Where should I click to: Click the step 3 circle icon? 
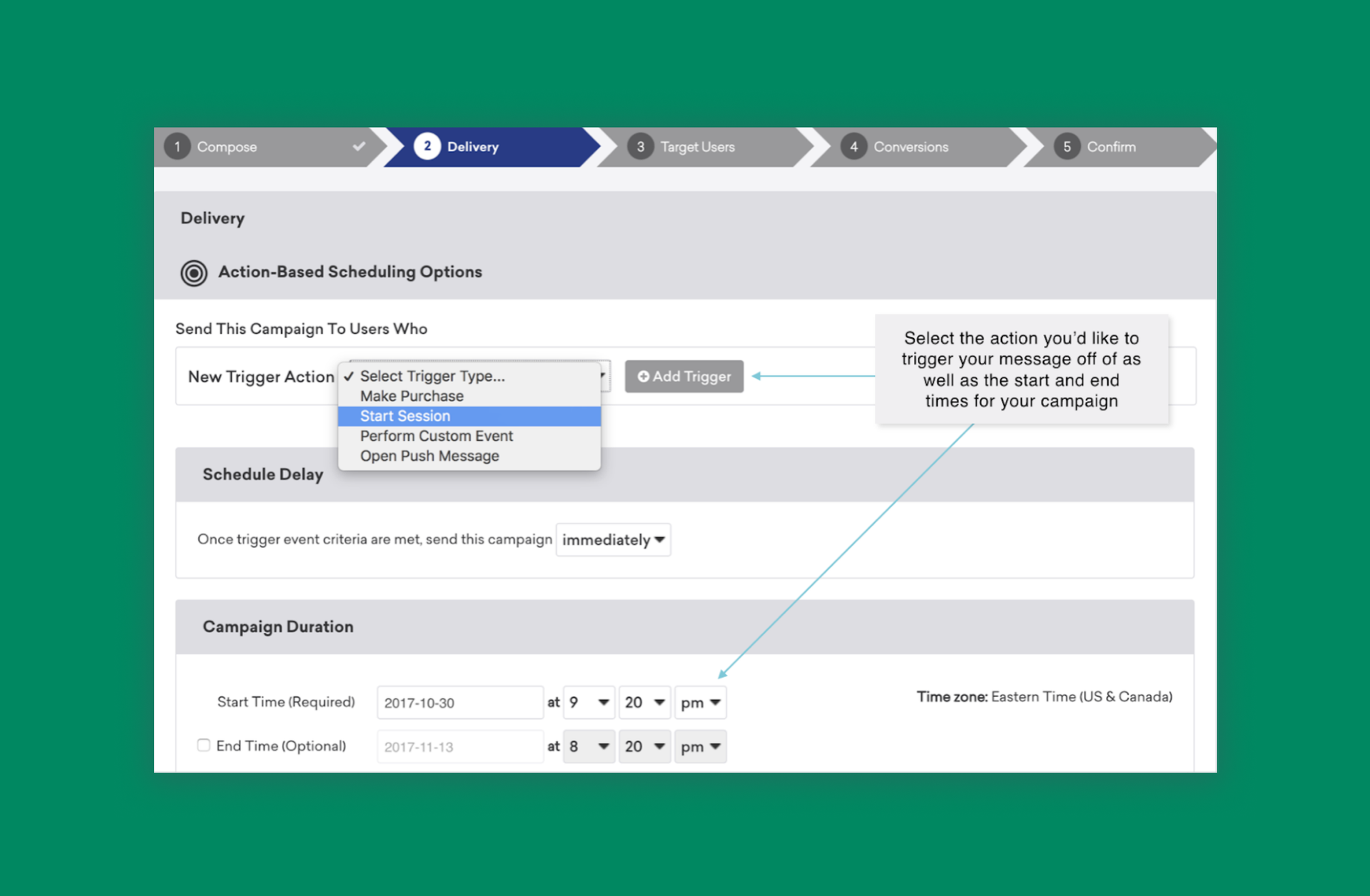tap(640, 146)
